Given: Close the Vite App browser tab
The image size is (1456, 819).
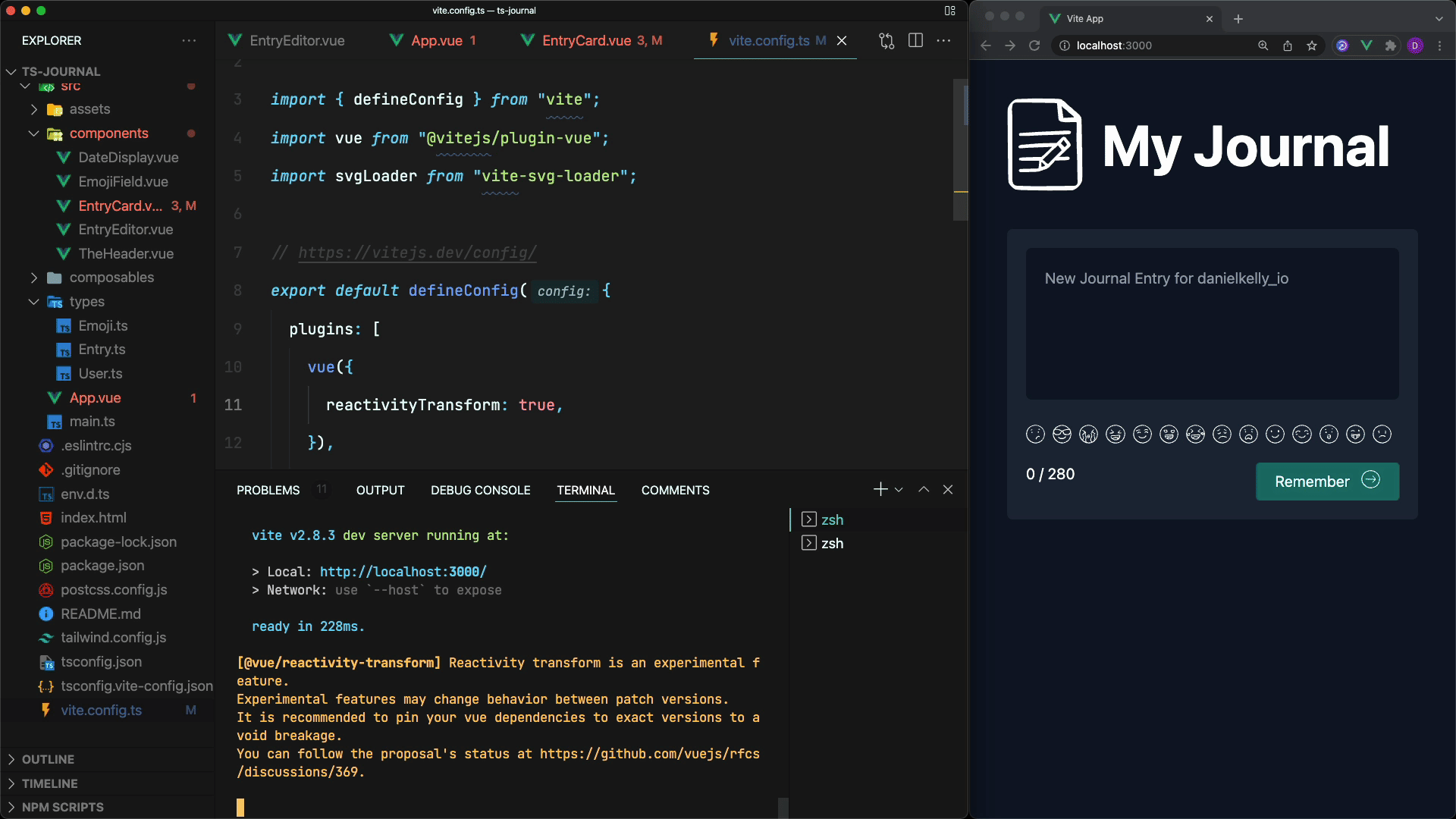Looking at the screenshot, I should (x=1210, y=19).
